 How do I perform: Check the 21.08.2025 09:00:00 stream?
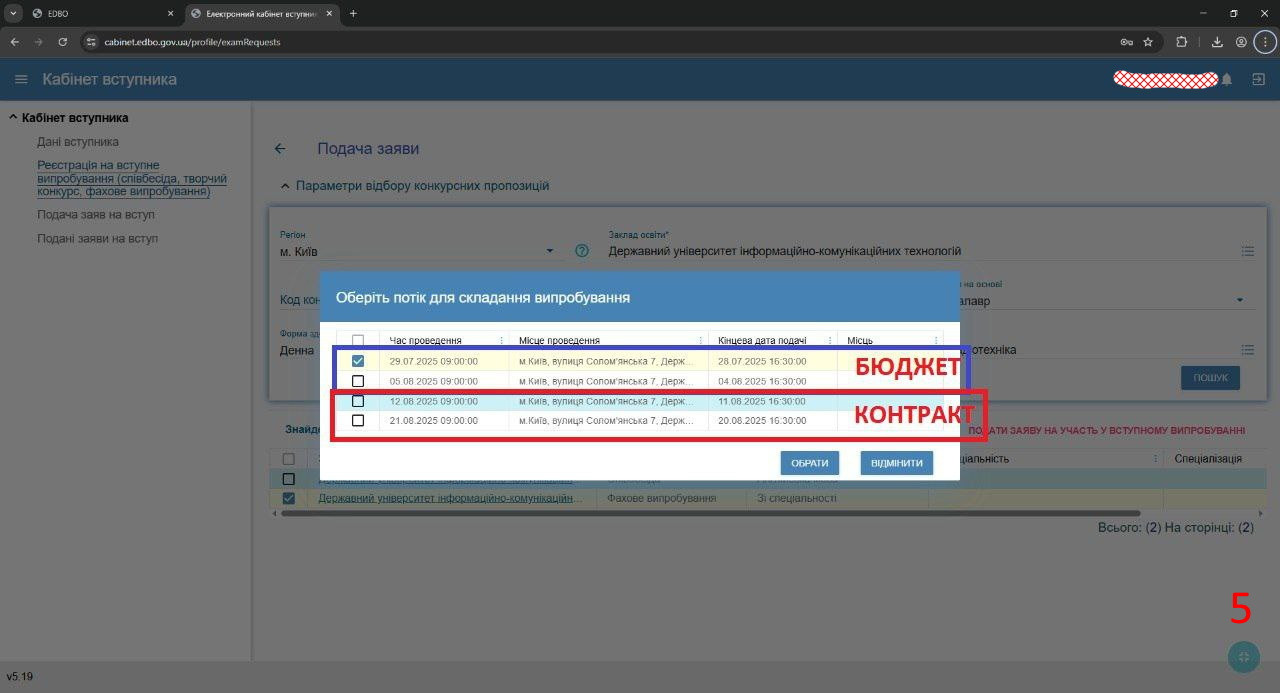[x=358, y=421]
